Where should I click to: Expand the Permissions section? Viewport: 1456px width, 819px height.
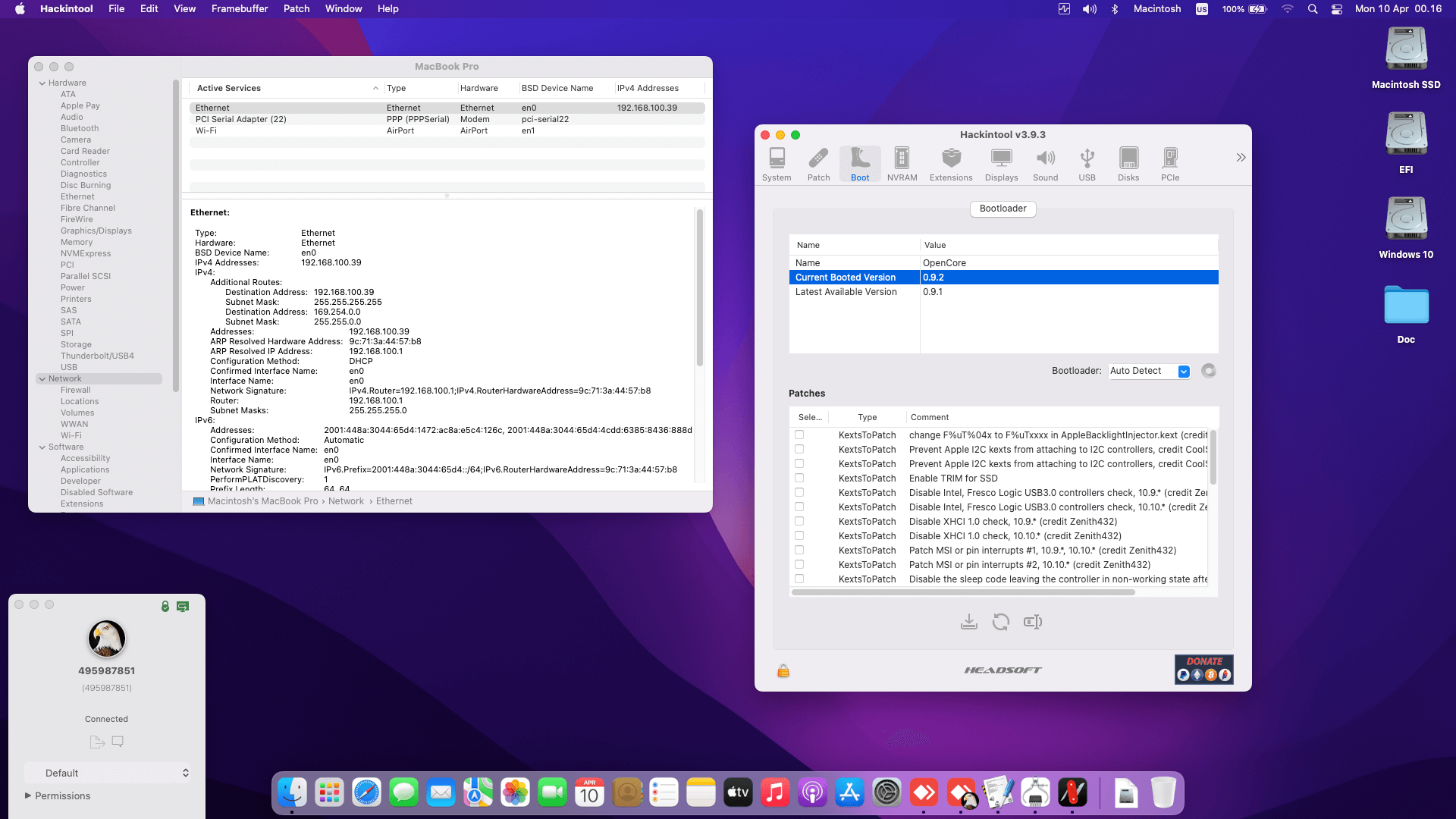pyautogui.click(x=28, y=795)
